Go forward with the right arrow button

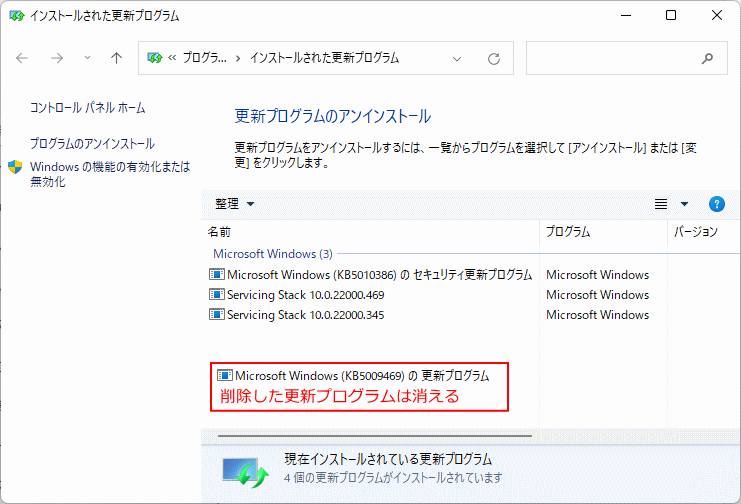click(57, 58)
